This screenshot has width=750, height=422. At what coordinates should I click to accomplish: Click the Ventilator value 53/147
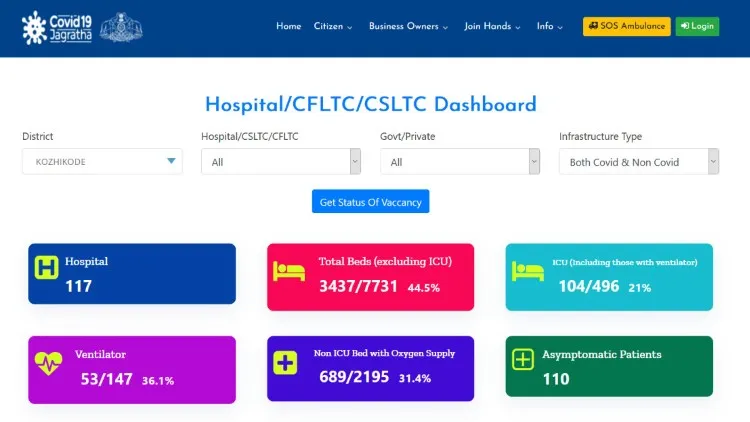click(x=106, y=379)
